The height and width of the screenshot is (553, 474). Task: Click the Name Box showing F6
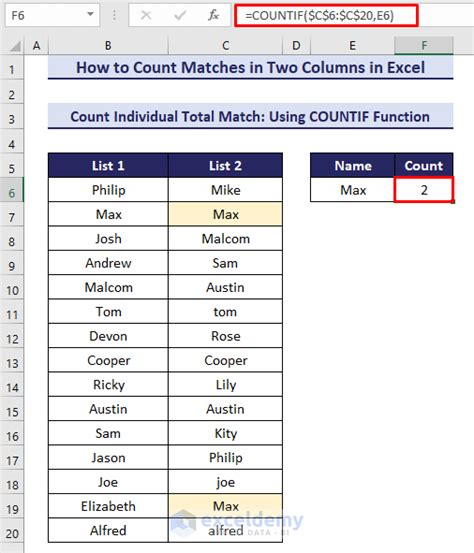[x=52, y=16]
